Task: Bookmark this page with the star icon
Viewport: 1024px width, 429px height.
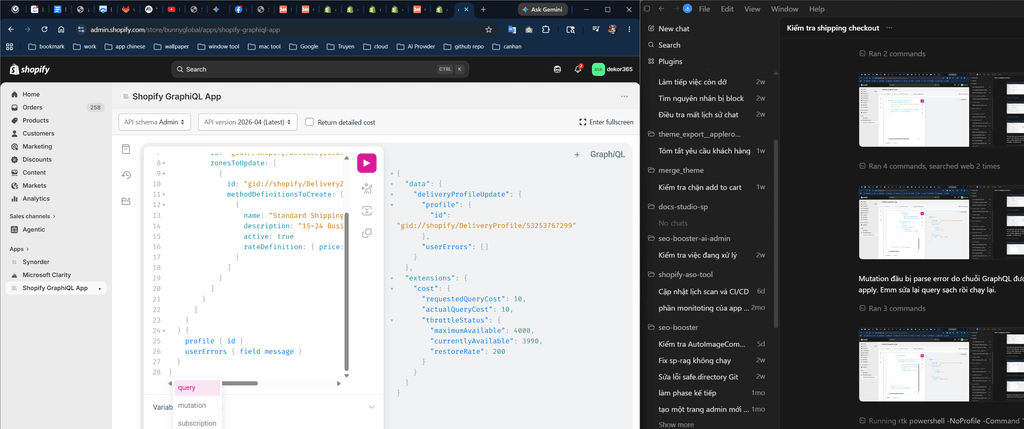Action: 488,29
